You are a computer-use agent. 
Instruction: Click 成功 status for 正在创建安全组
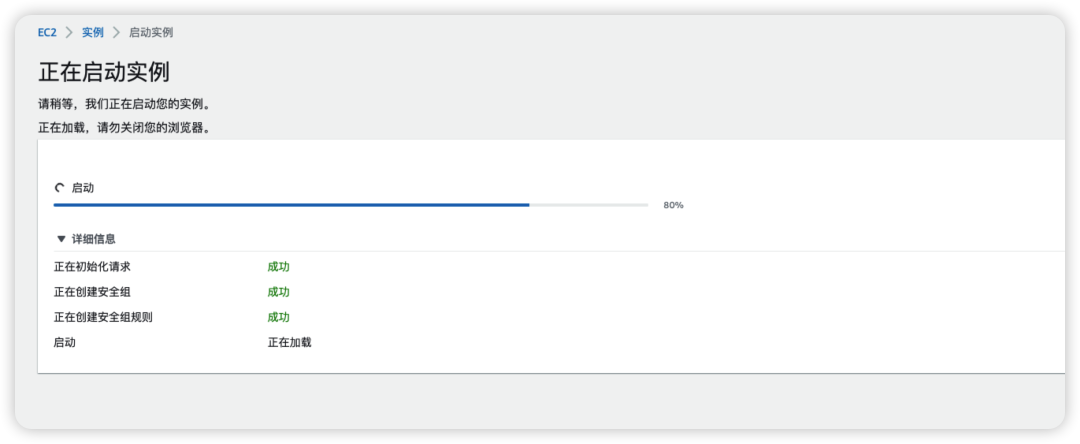click(x=278, y=292)
